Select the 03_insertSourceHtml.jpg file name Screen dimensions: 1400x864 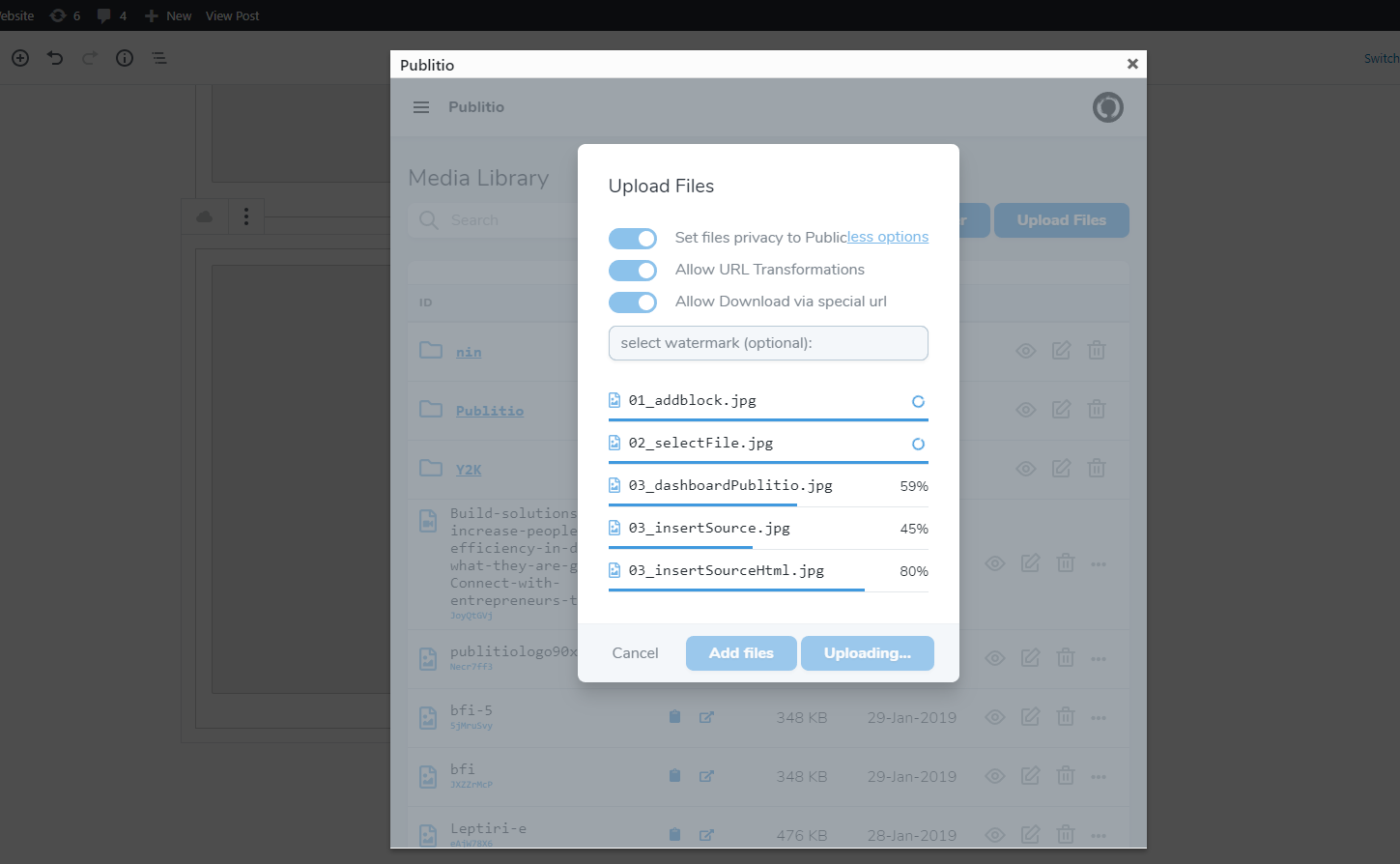click(x=727, y=570)
